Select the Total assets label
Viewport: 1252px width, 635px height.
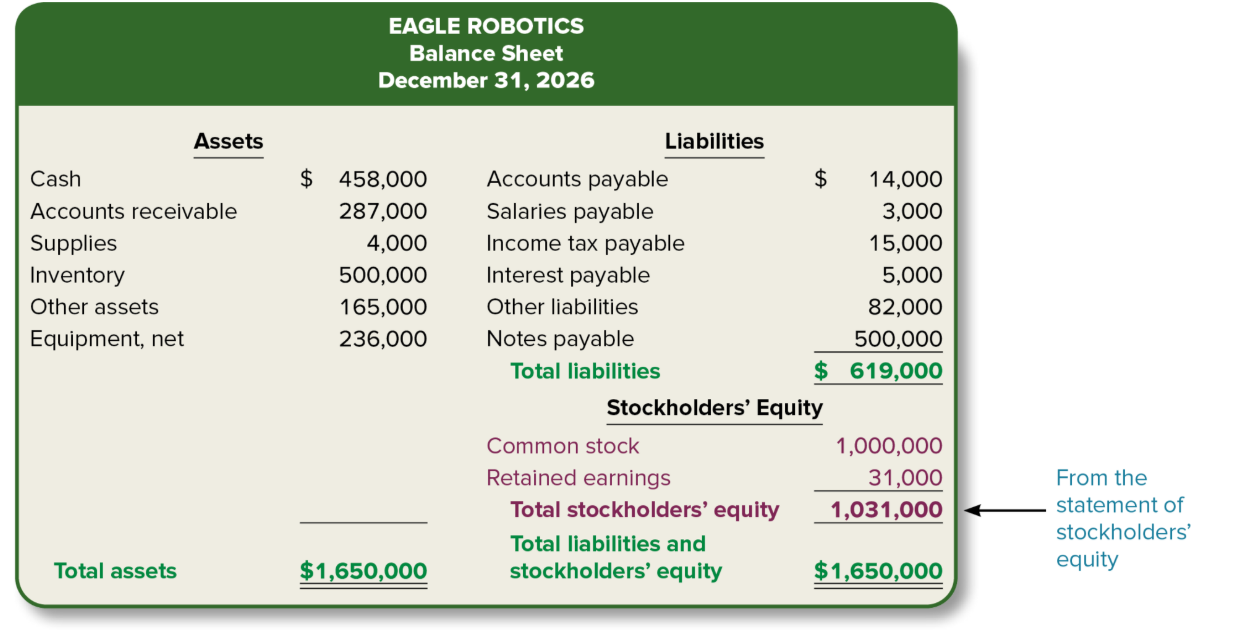[115, 571]
